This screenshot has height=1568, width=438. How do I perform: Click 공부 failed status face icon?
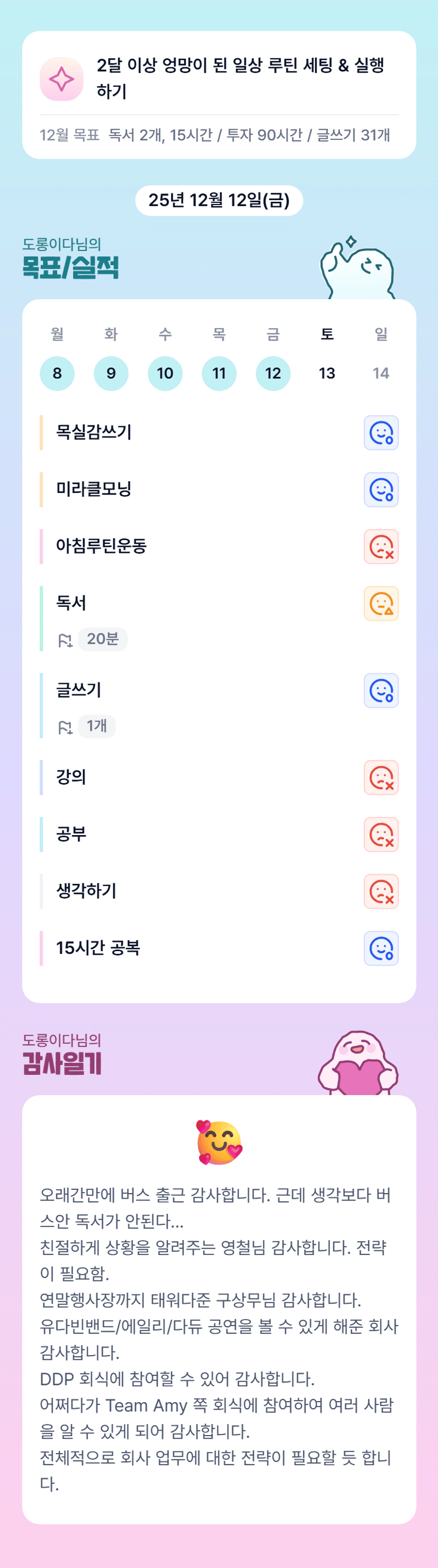381,834
